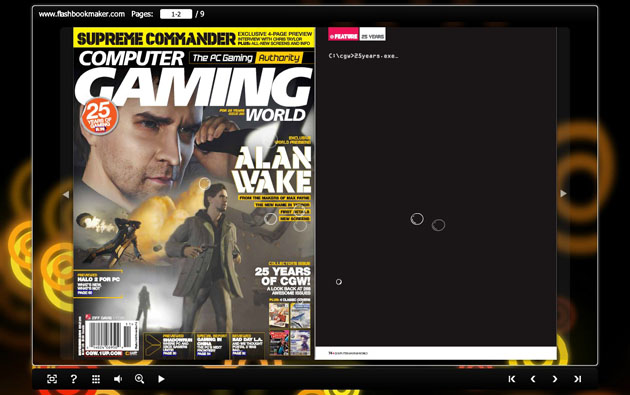Activate the zoom in magnifier
Viewport: 630px width, 395px height.
point(139,379)
